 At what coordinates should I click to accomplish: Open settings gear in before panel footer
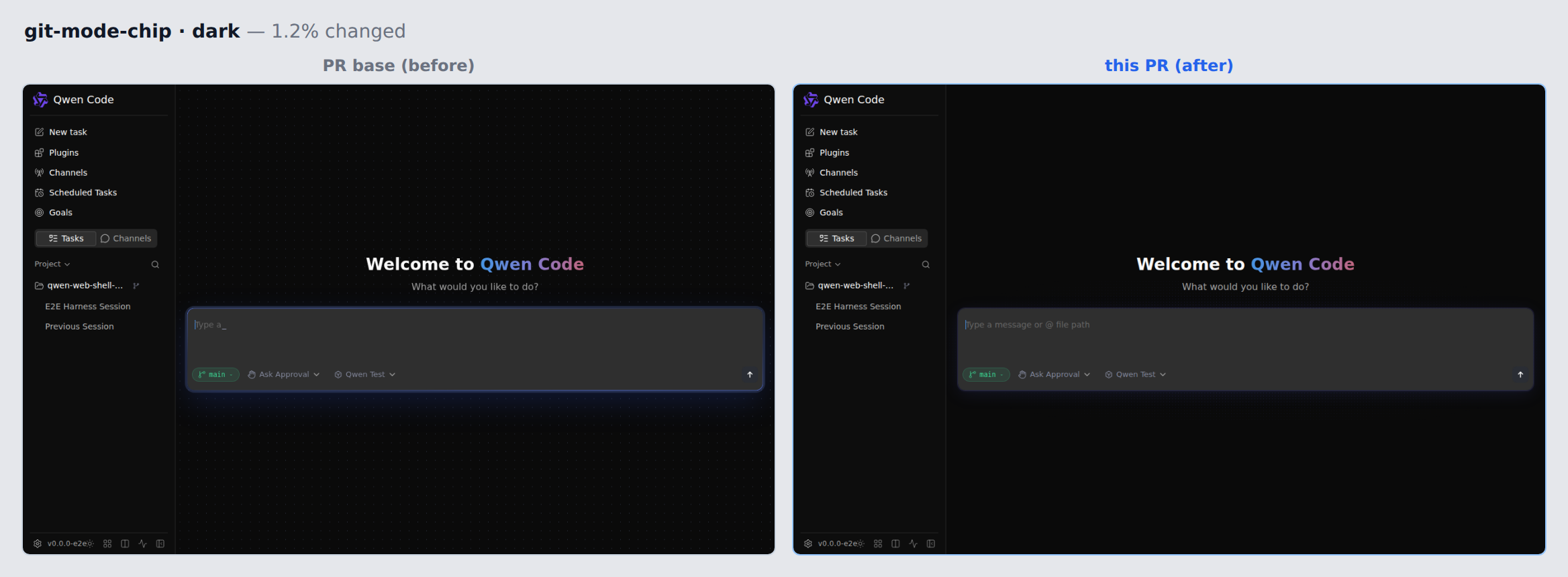point(38,543)
